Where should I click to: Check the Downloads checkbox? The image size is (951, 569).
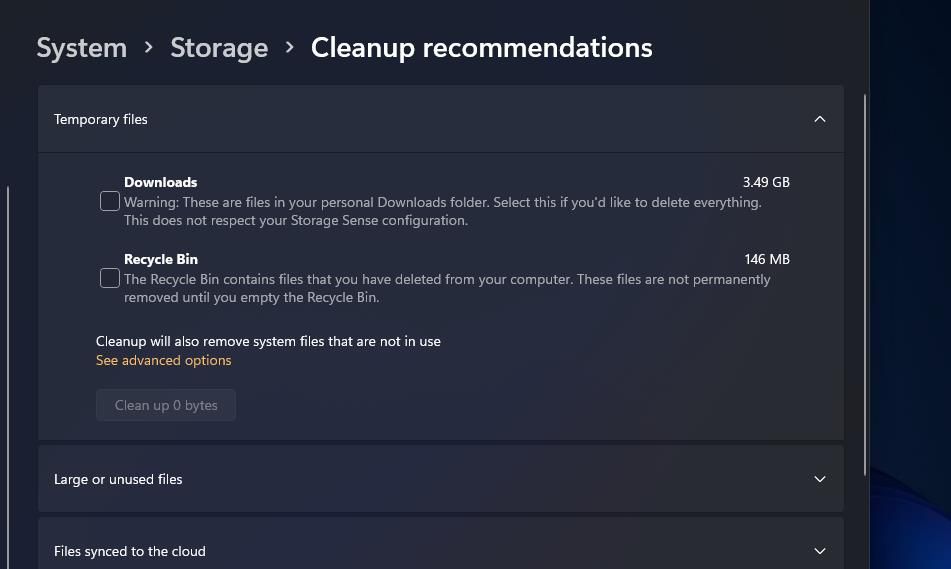pos(110,202)
